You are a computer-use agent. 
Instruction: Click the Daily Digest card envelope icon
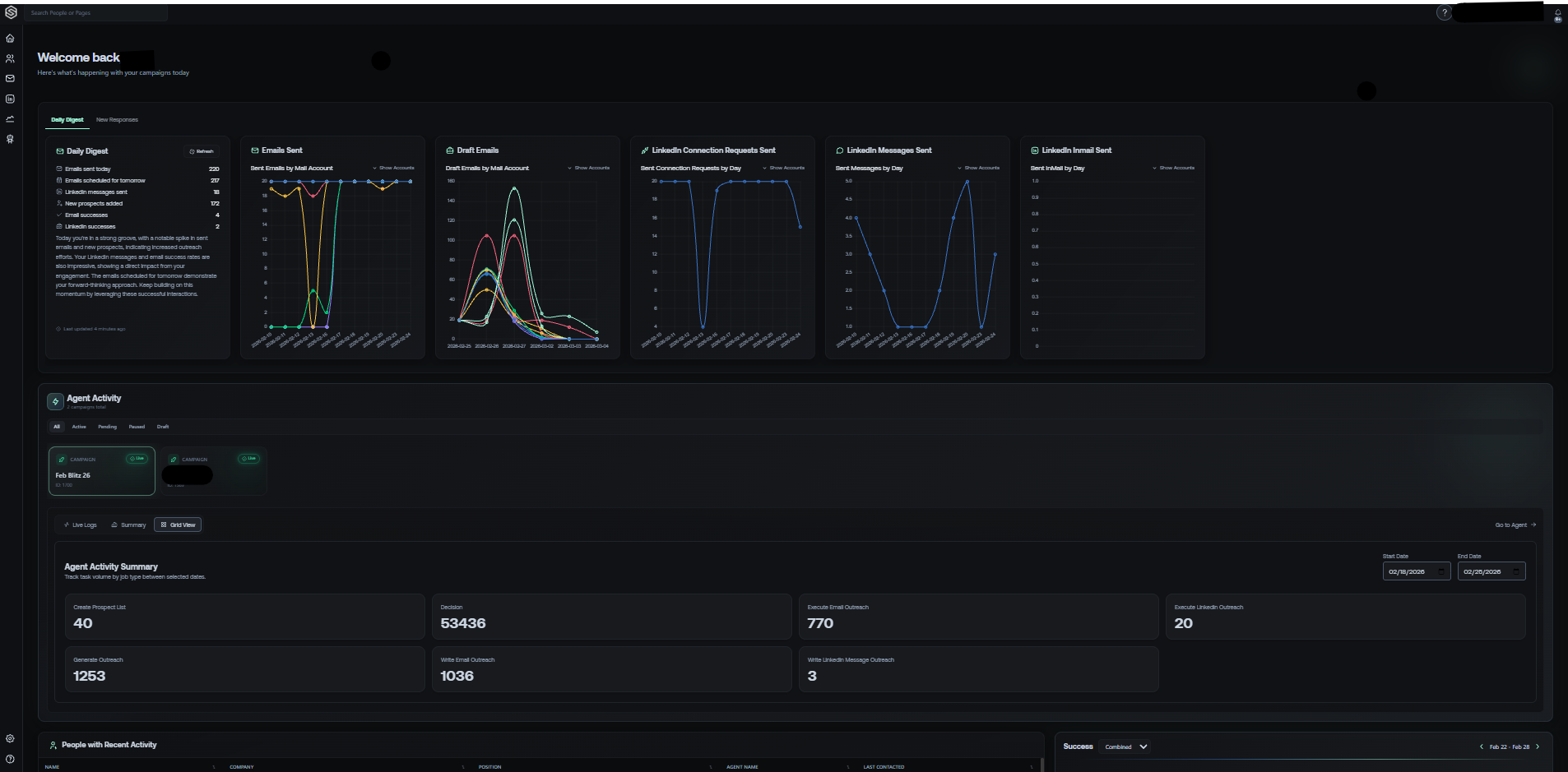(x=59, y=151)
